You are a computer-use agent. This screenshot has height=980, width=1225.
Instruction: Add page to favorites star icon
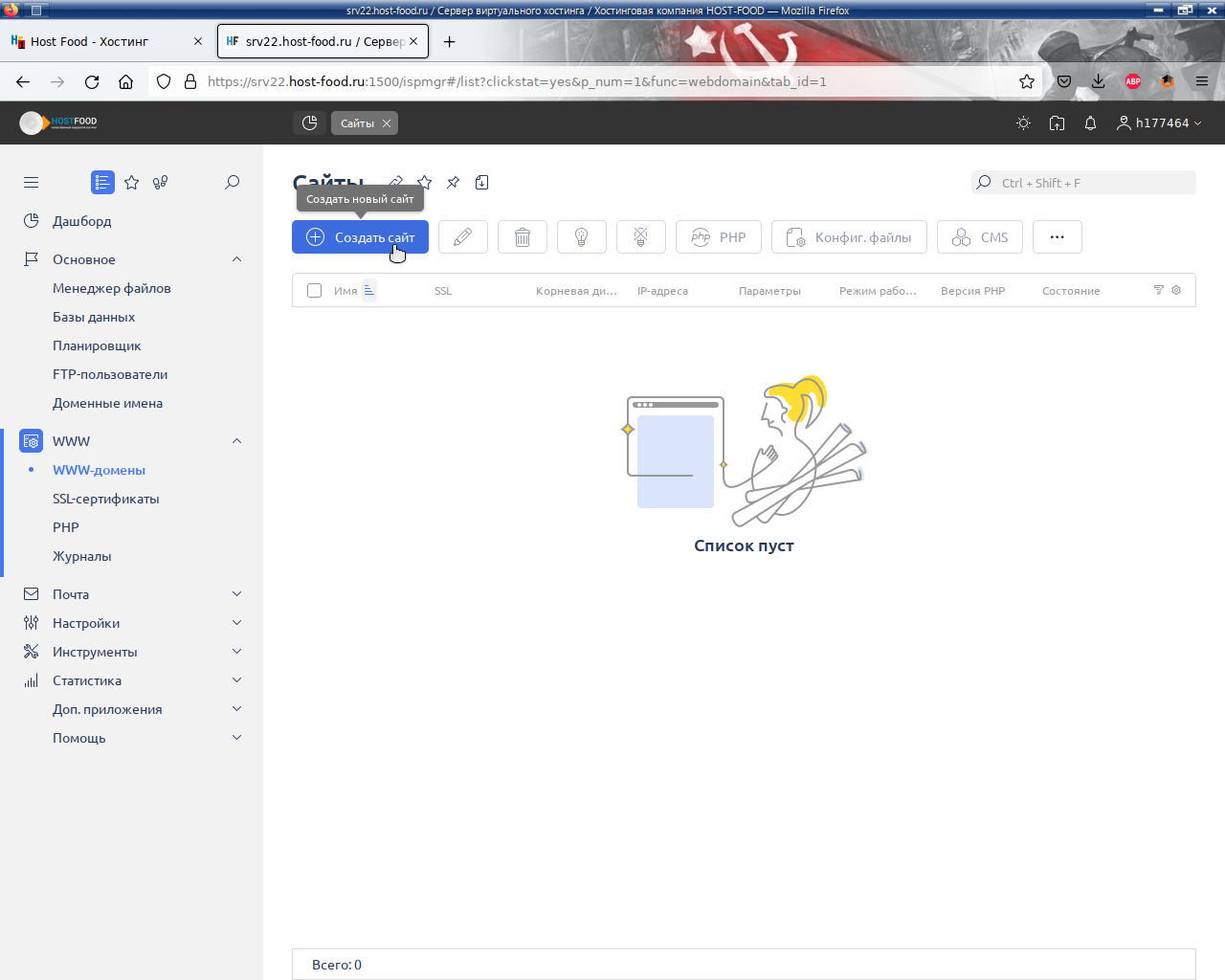425,182
